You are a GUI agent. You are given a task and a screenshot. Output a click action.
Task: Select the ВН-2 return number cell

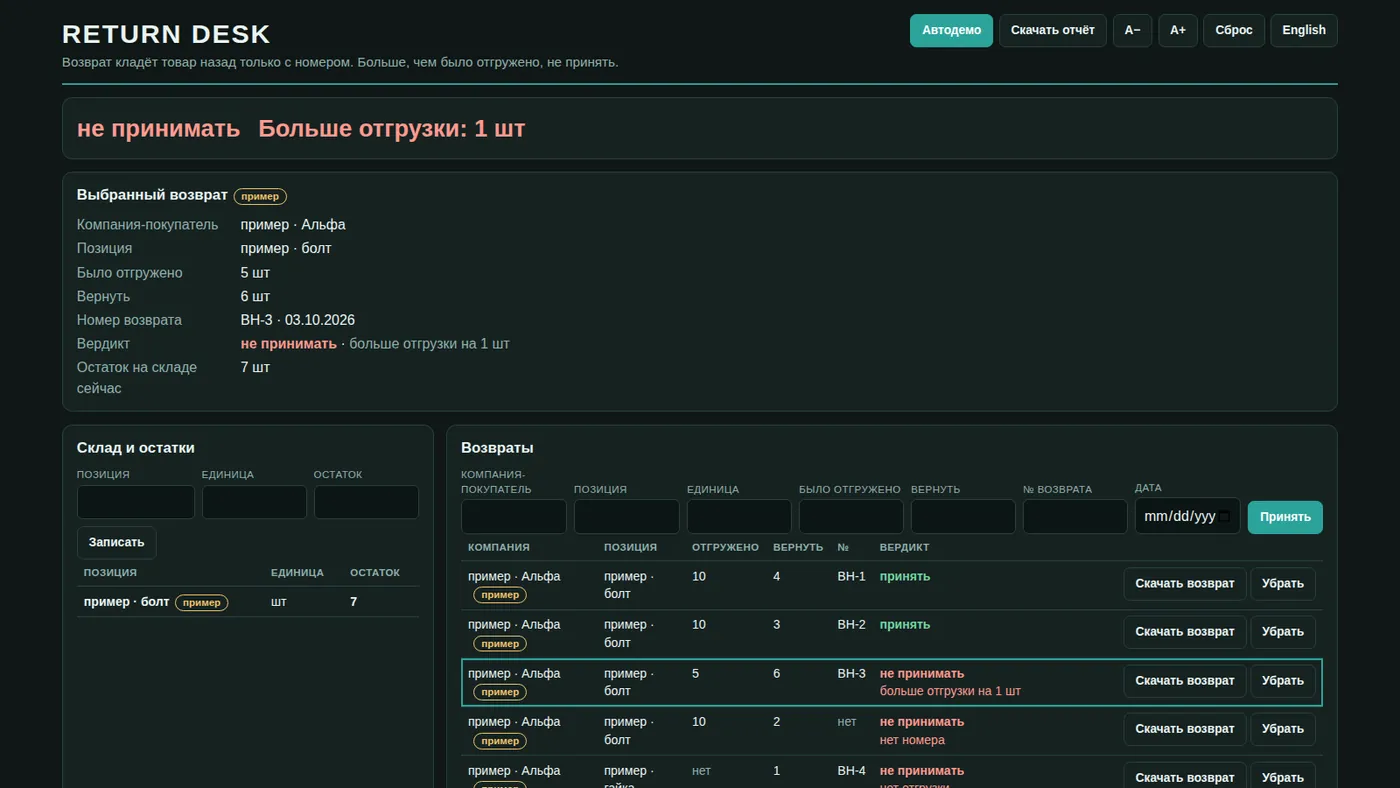coord(852,625)
